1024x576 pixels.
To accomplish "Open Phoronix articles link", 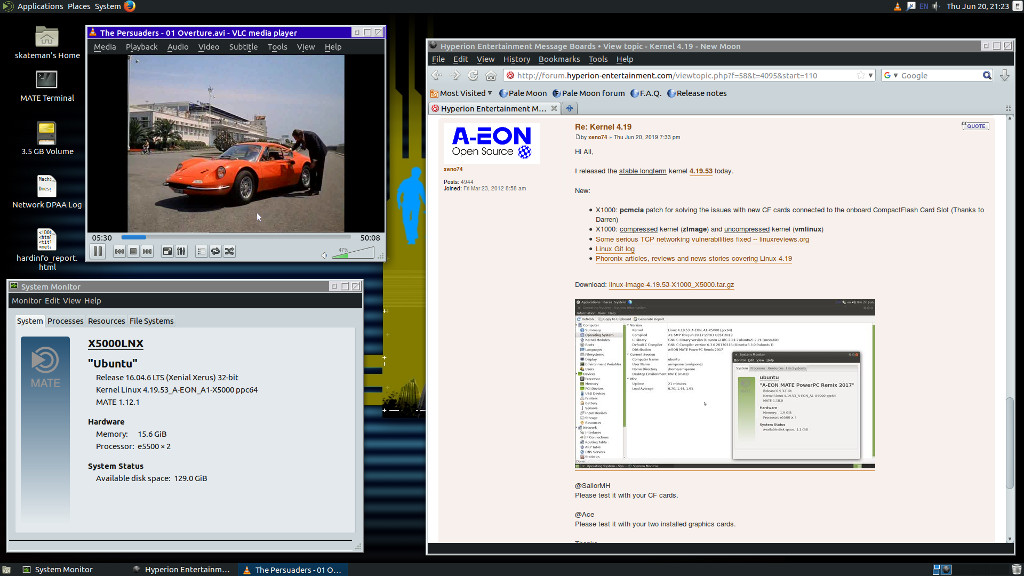I will click(694, 259).
